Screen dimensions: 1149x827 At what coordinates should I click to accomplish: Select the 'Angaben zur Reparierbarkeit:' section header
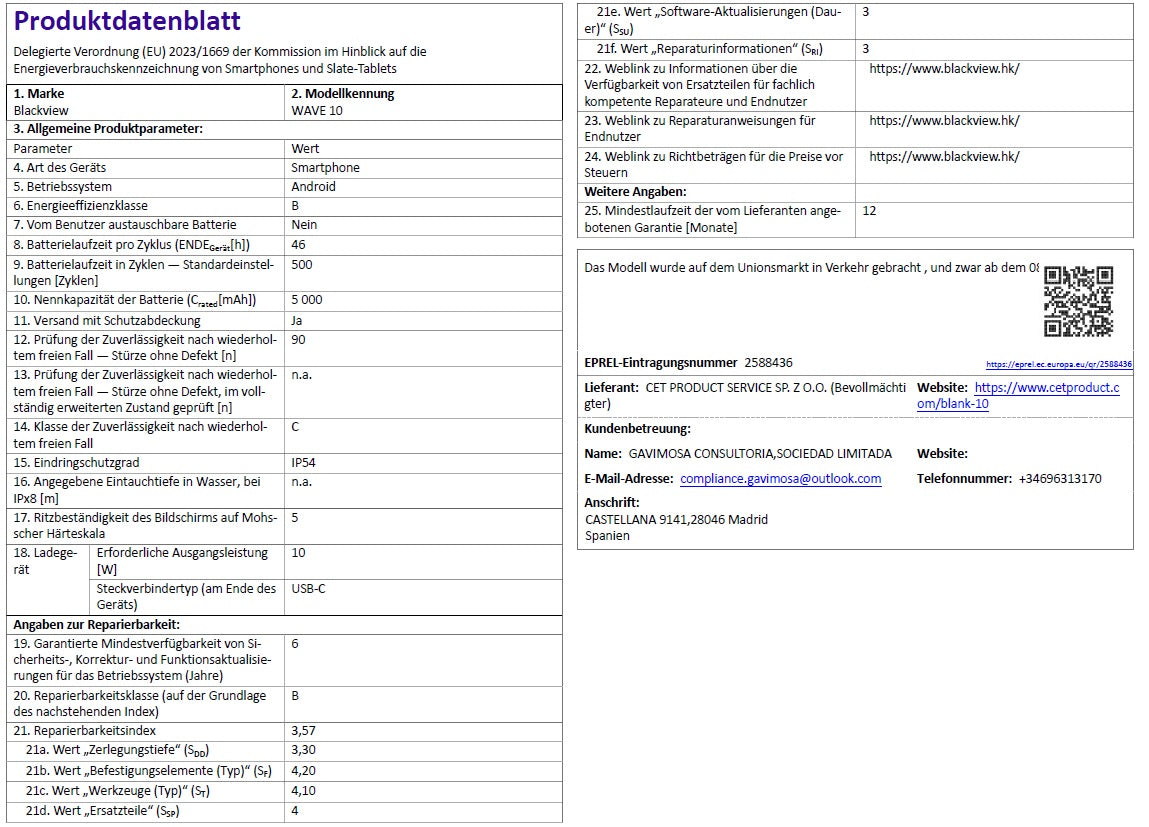click(x=96, y=625)
